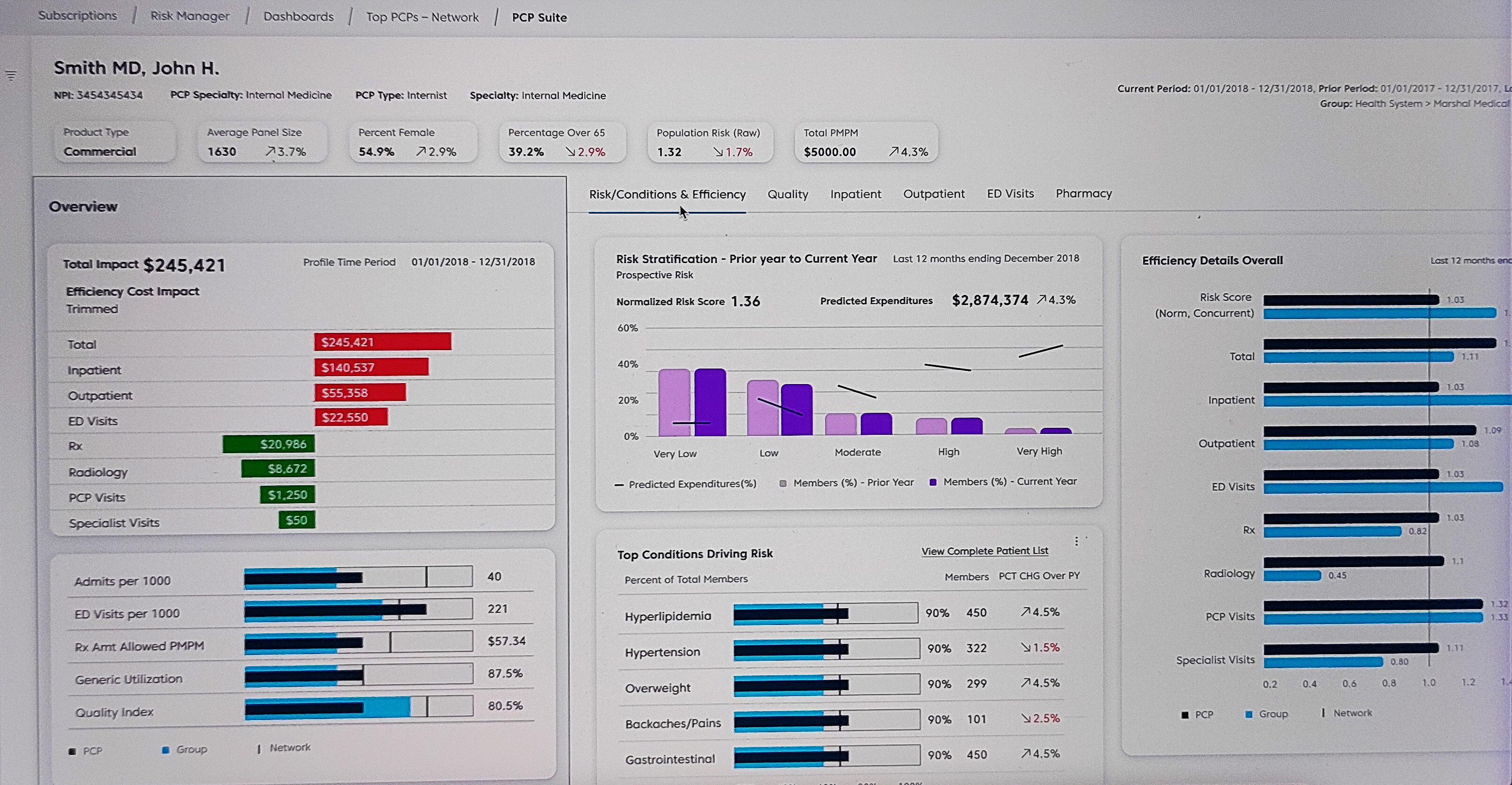Click the Predicted Expenditures upward trend arrow
The image size is (1512, 785).
(1041, 300)
